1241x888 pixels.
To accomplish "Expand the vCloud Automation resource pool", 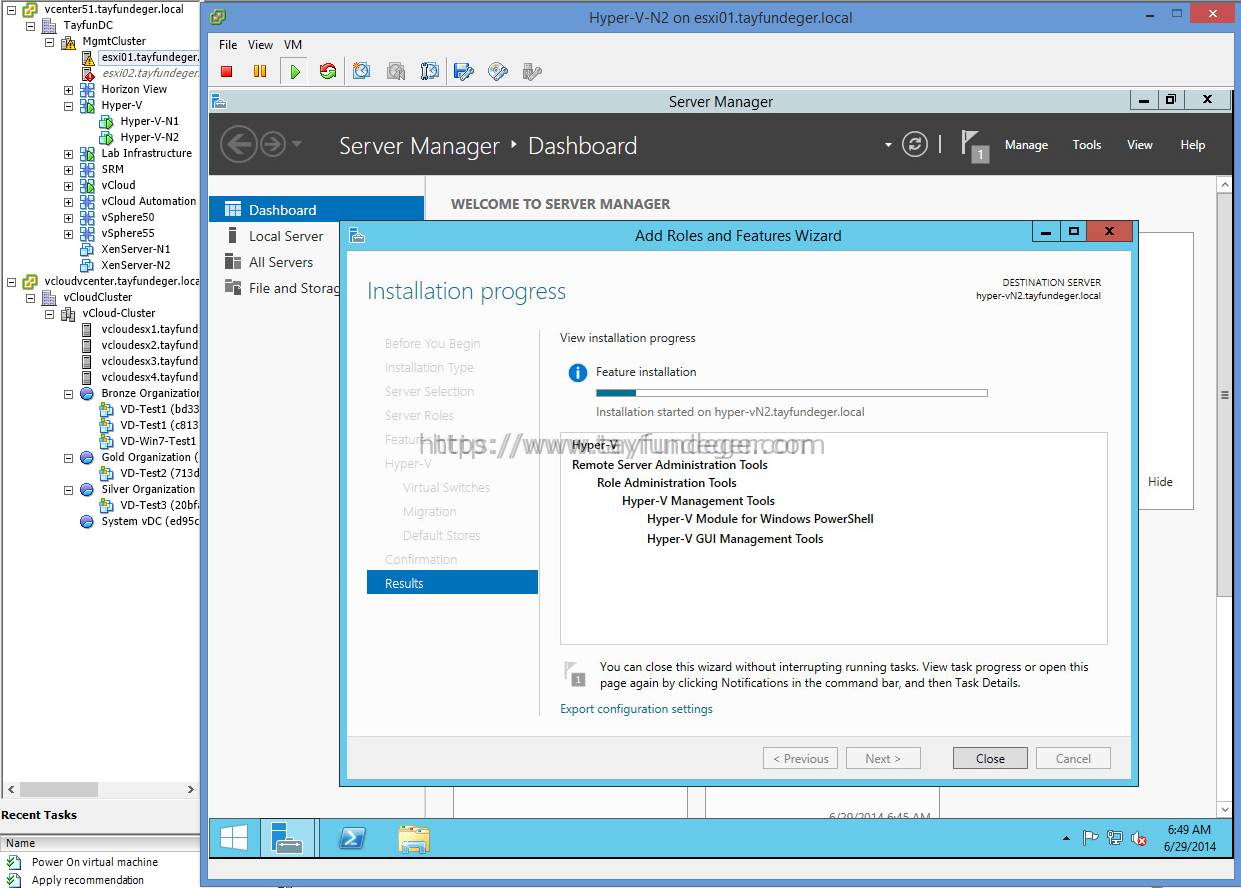I will pos(68,202).
